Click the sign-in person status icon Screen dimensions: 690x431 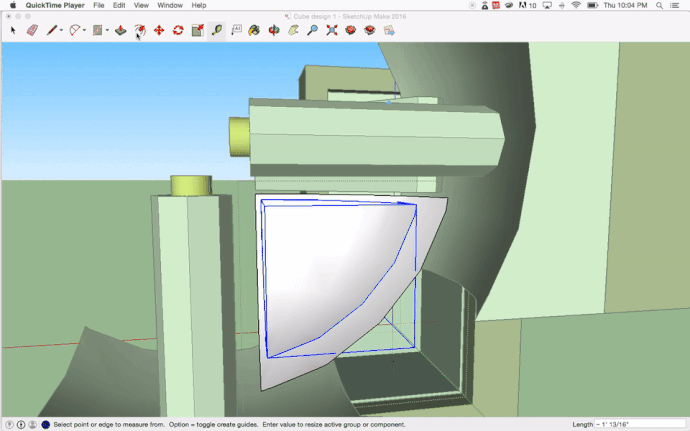(33, 425)
